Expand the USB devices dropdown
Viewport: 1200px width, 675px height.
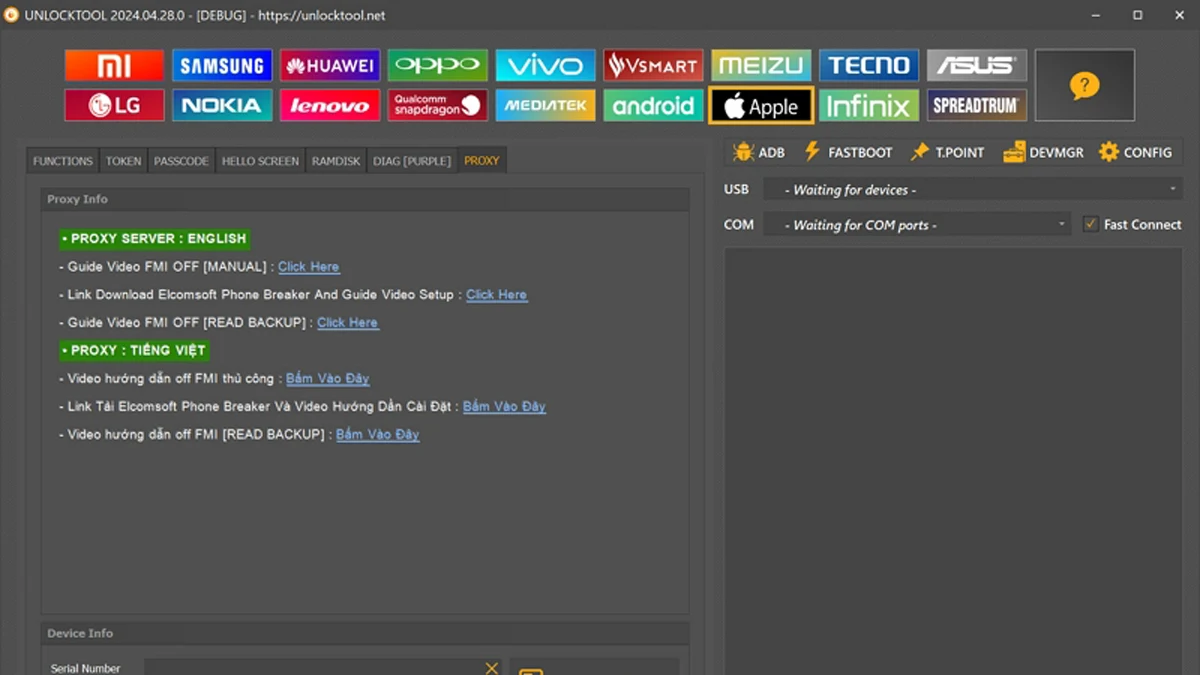[972, 189]
